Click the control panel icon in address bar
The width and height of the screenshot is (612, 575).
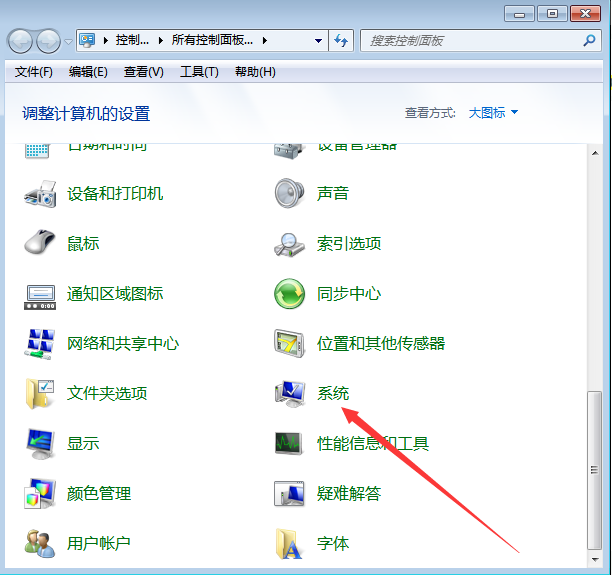[87, 40]
